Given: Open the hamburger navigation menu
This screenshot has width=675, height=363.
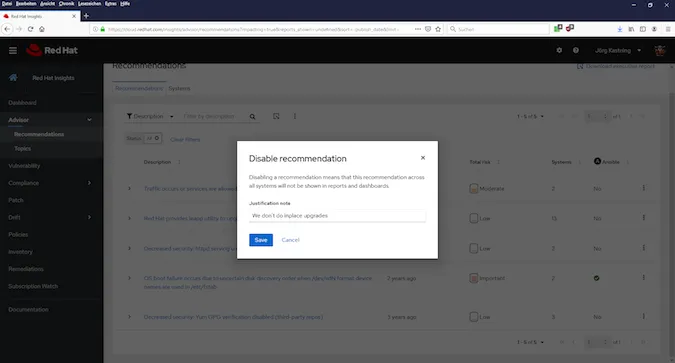Looking at the screenshot, I should 13,50.
